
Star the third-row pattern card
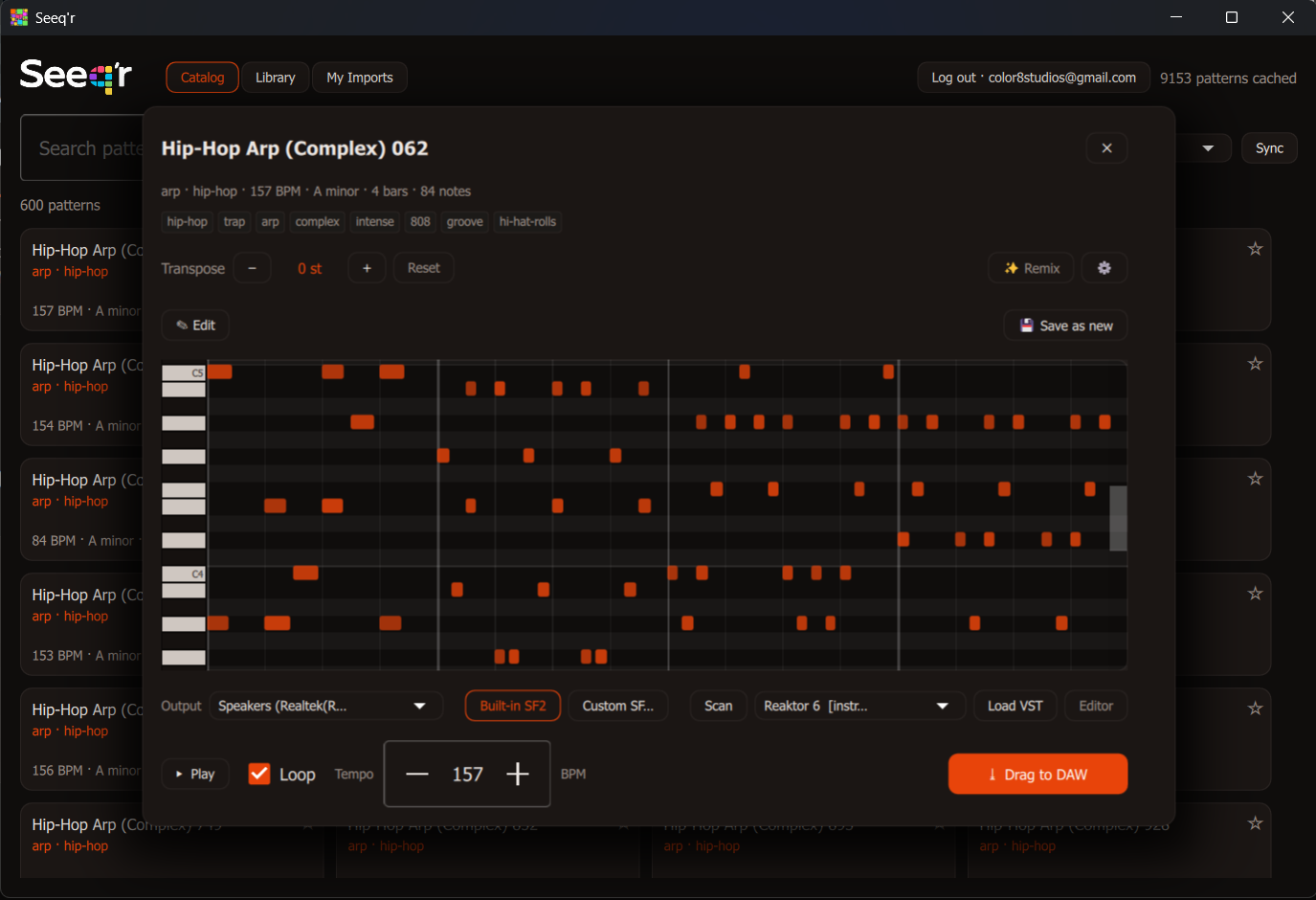[1255, 479]
